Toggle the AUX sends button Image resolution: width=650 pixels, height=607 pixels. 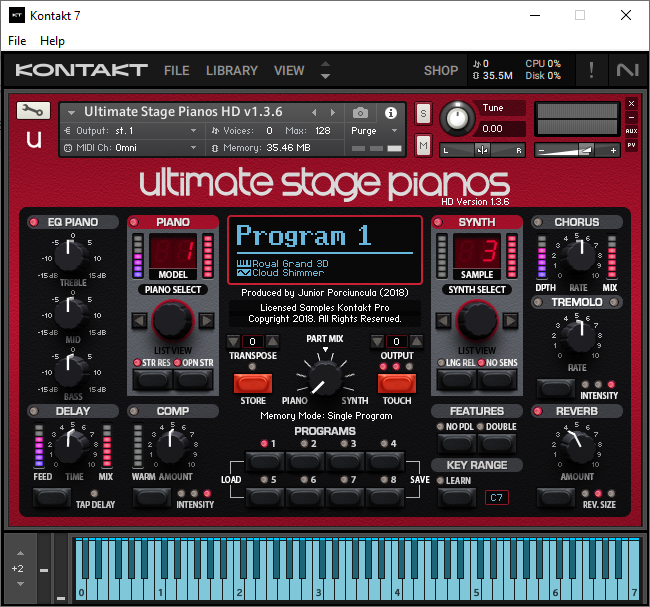click(631, 131)
